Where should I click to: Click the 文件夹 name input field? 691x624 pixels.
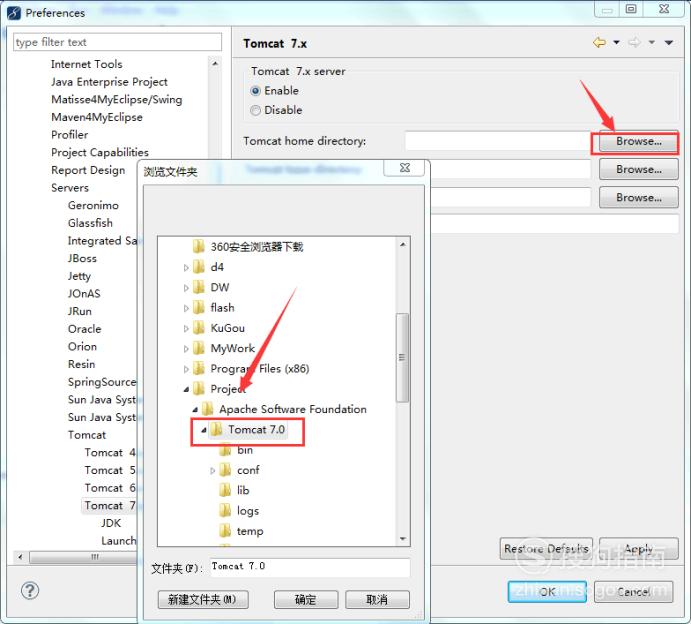(x=310, y=567)
